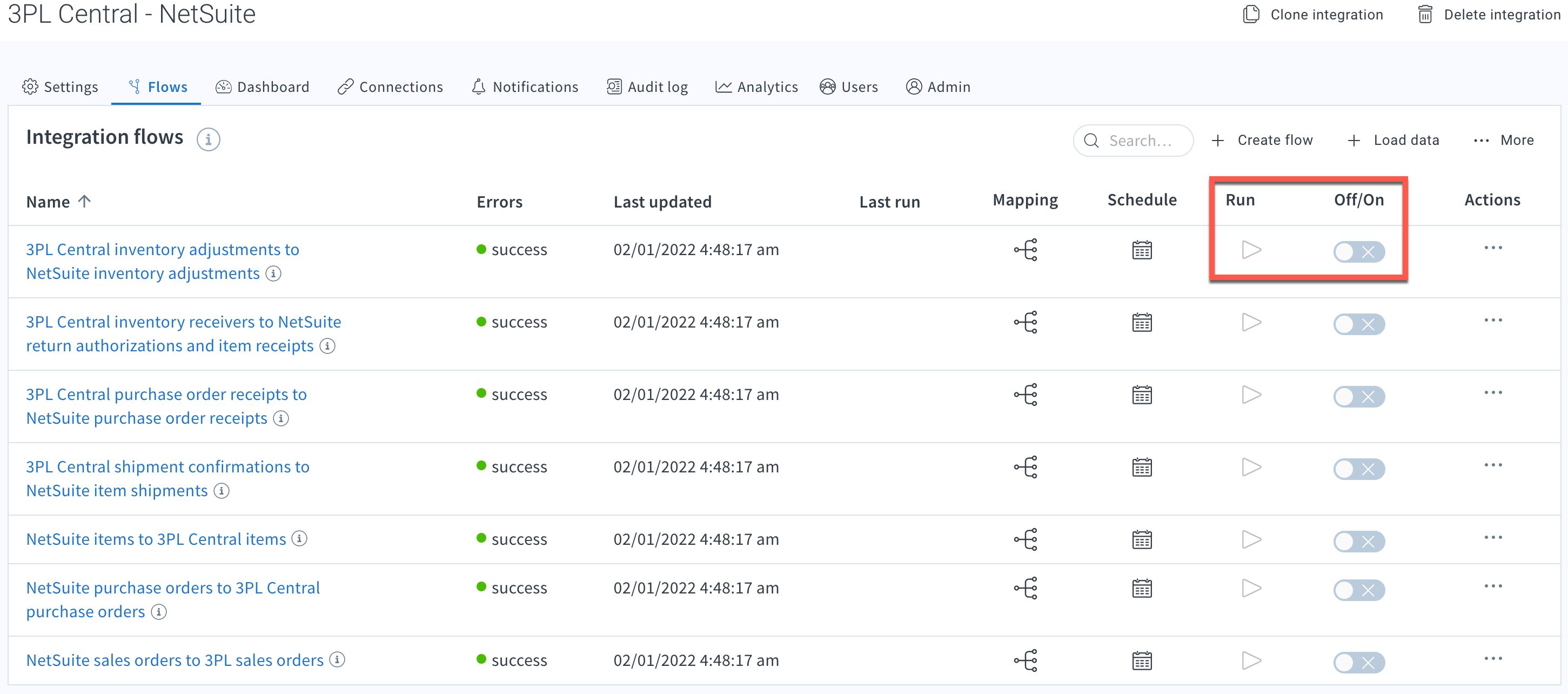The height and width of the screenshot is (694, 1568).
Task: Switch on NetSuite items to 3PL Central items flow
Action: tap(1358, 541)
